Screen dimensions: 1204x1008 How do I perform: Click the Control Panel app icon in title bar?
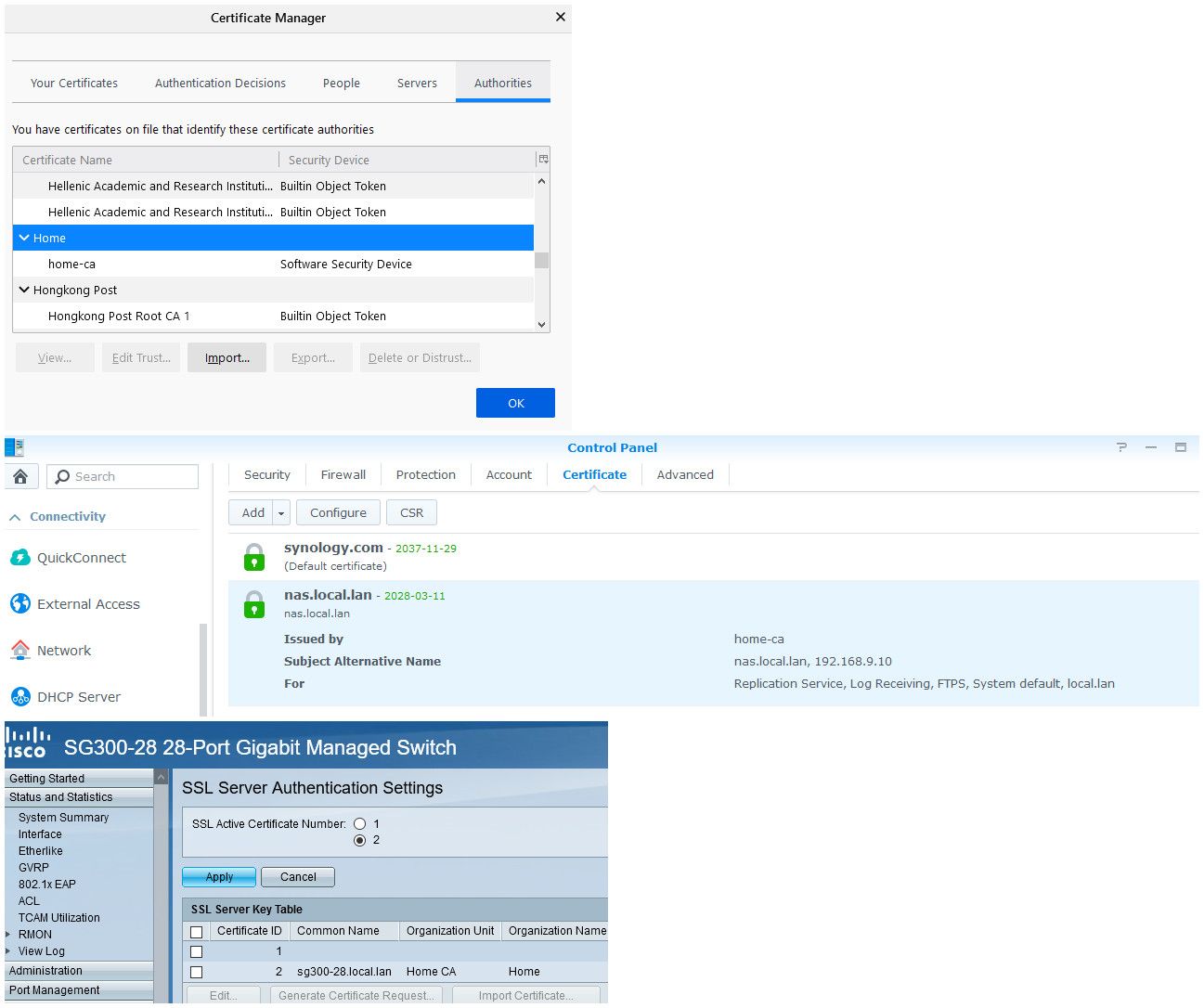[x=15, y=447]
